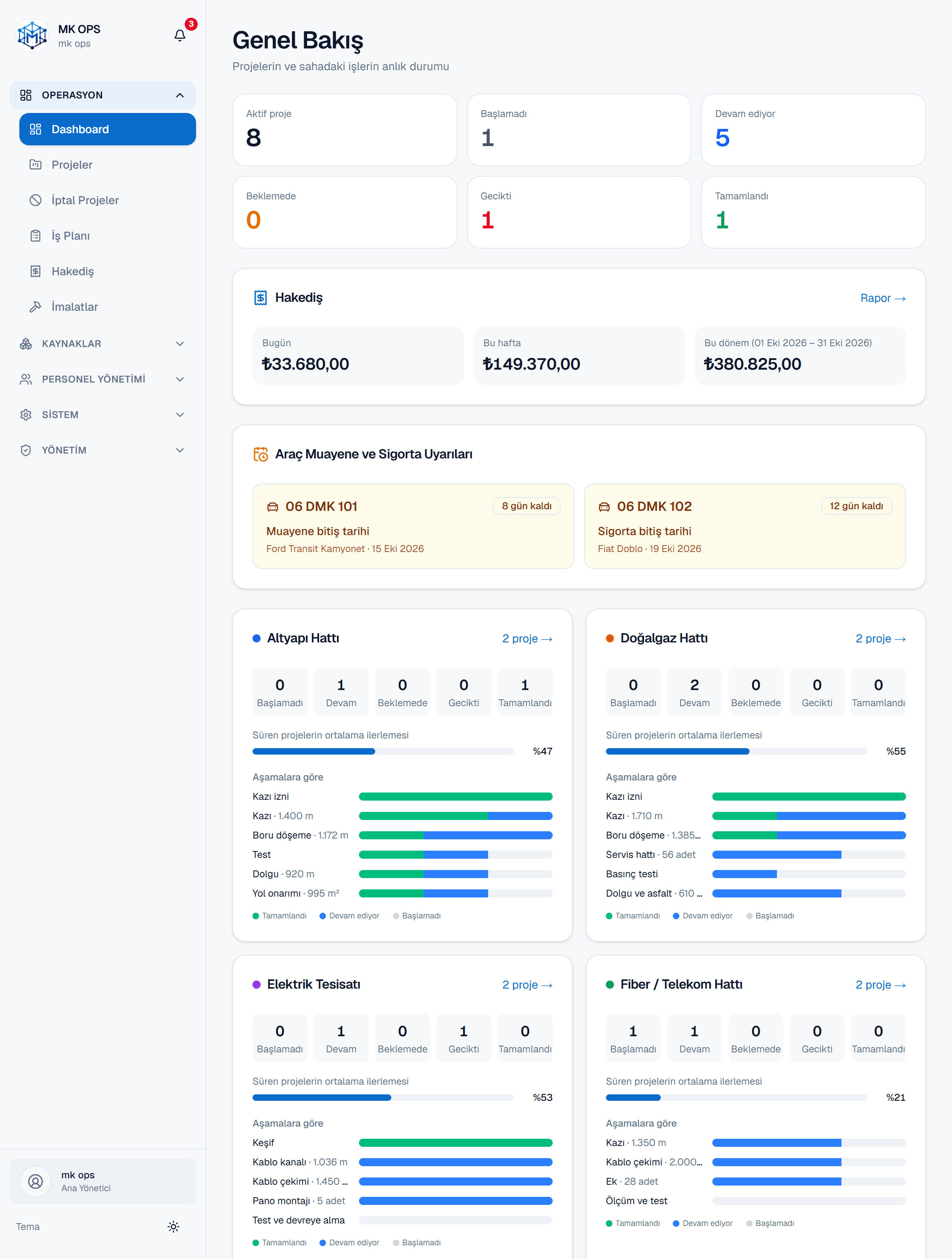Open İmalatlar page
The width and height of the screenshot is (952, 1259).
click(108, 307)
